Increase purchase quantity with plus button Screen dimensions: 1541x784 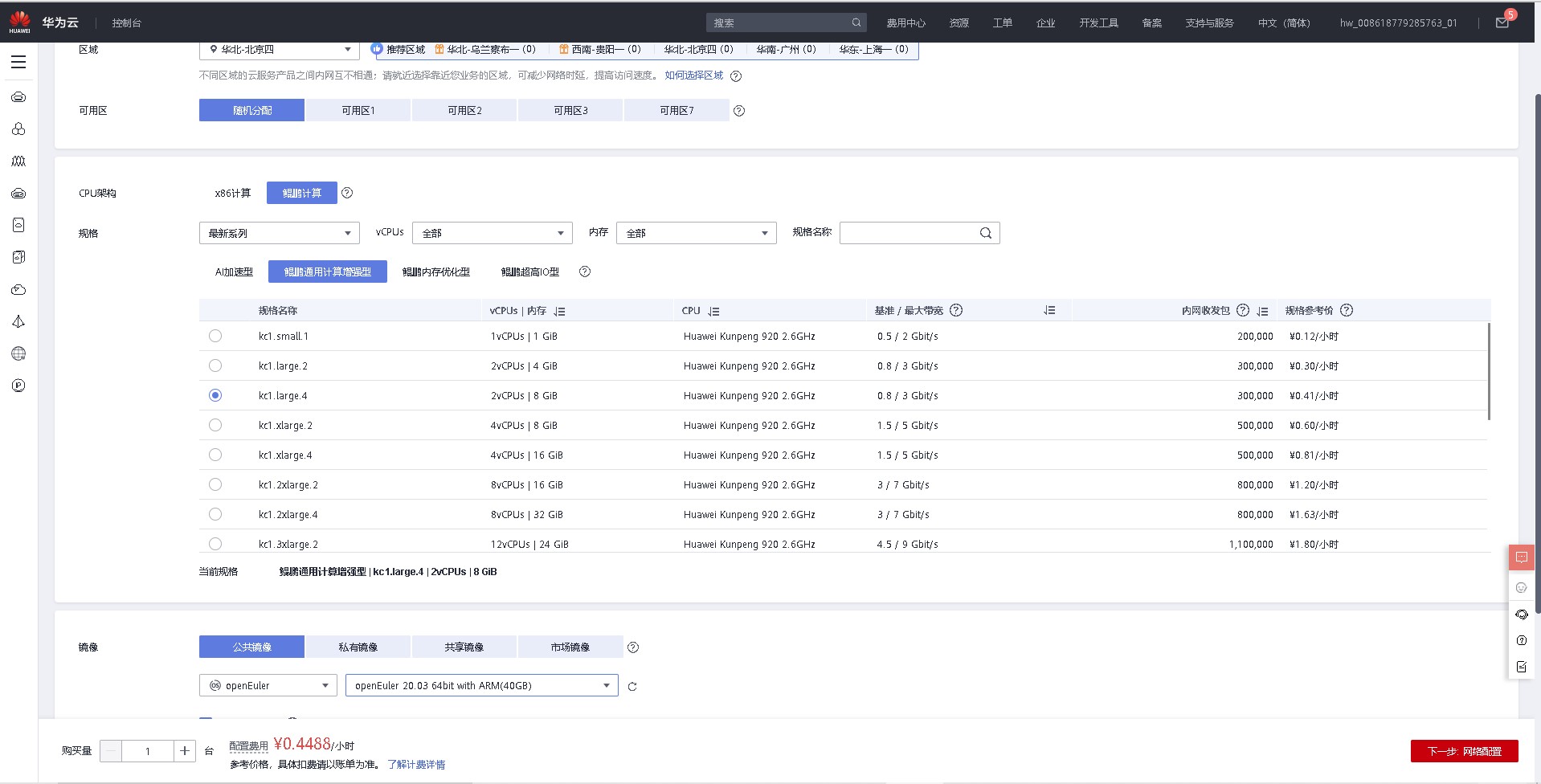pos(185,751)
